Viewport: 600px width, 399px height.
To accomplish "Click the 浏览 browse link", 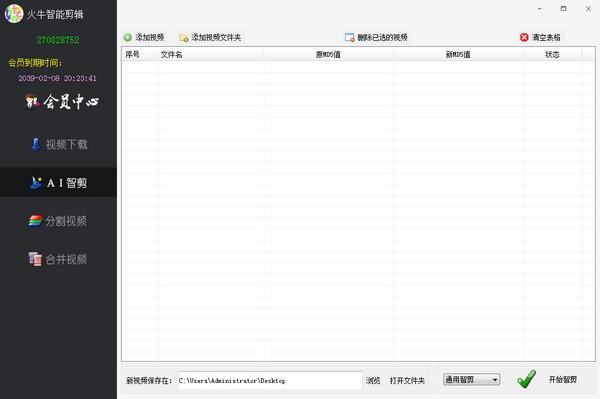I will point(373,380).
